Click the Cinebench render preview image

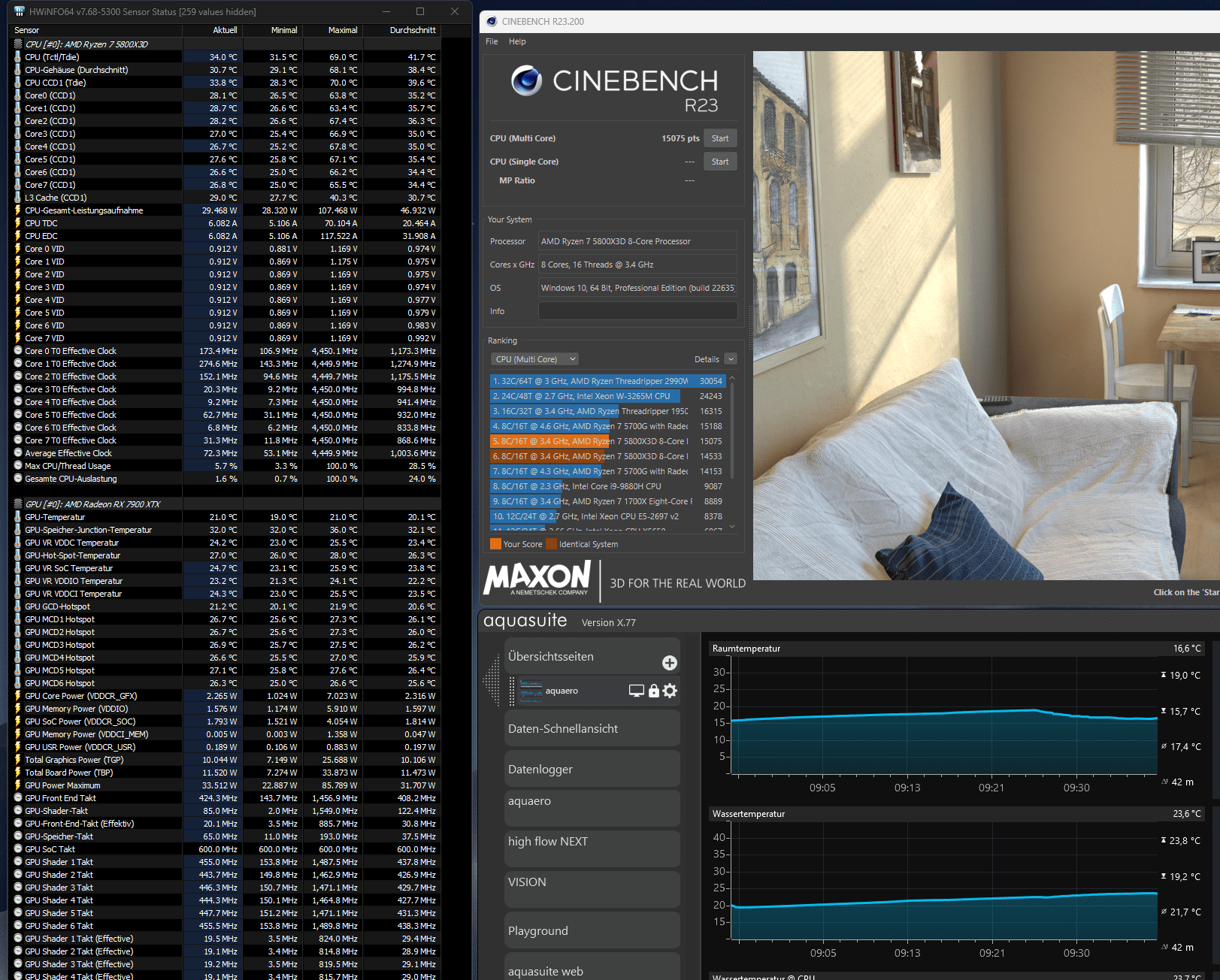click(x=986, y=316)
